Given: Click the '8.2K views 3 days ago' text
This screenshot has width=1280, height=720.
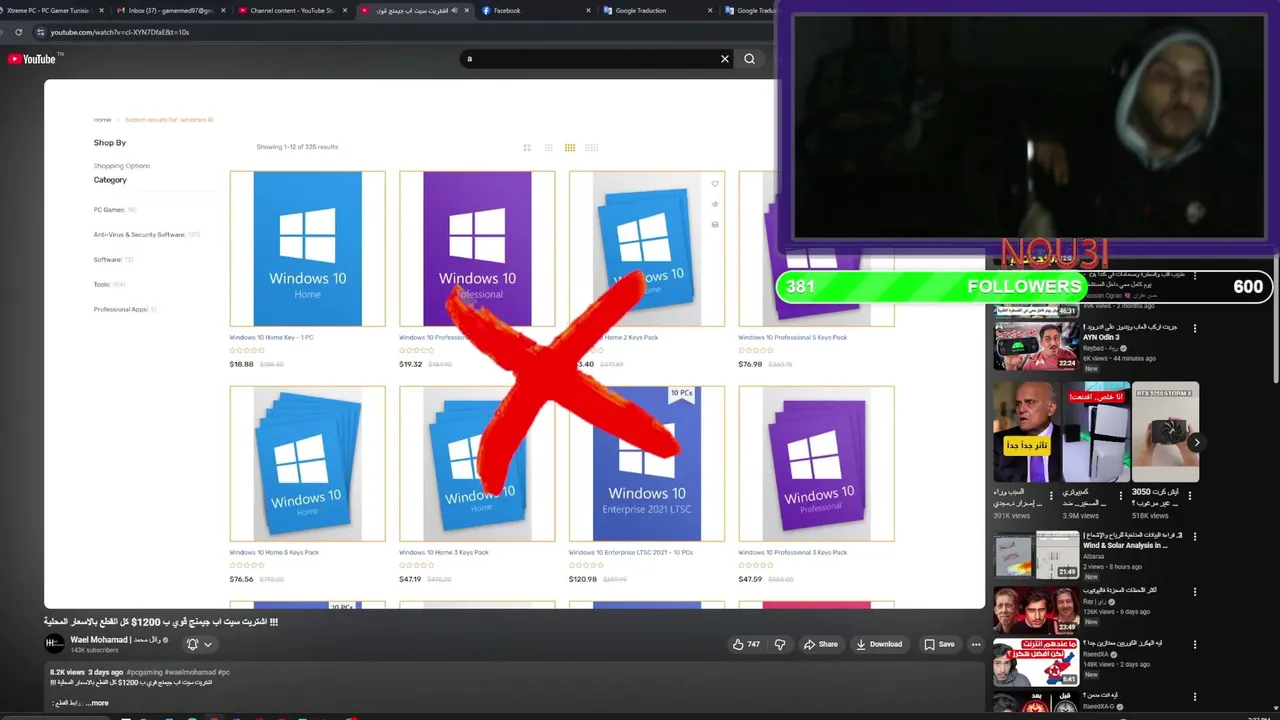Looking at the screenshot, I should coord(86,673).
